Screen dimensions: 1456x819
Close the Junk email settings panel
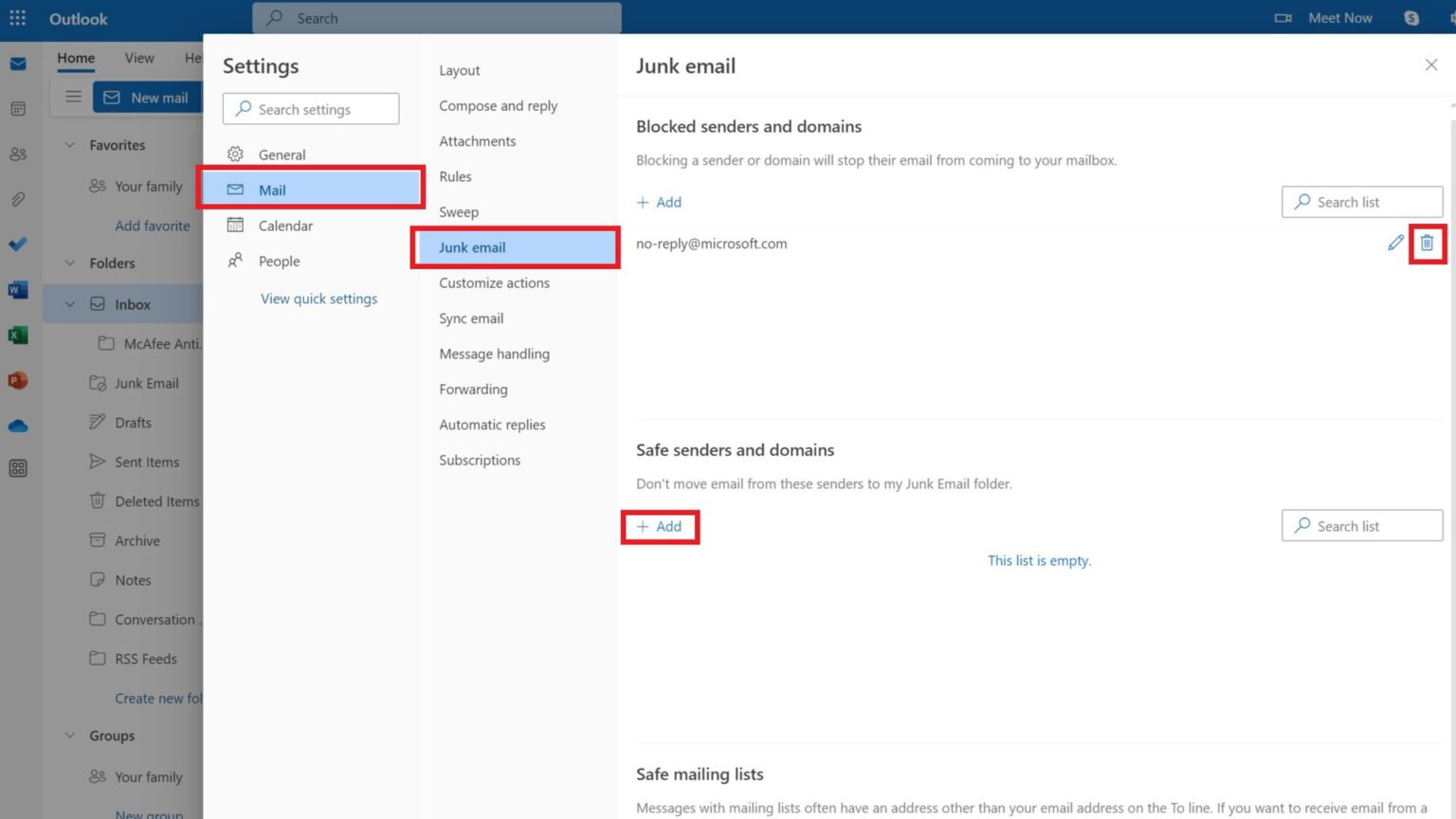coord(1431,64)
